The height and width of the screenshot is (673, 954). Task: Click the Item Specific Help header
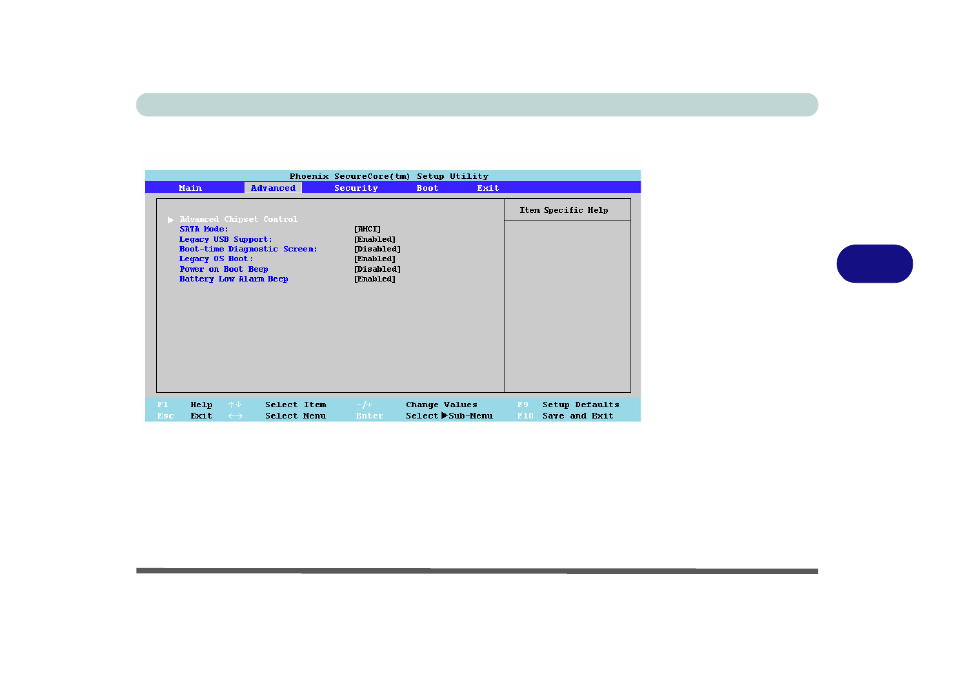coord(564,210)
